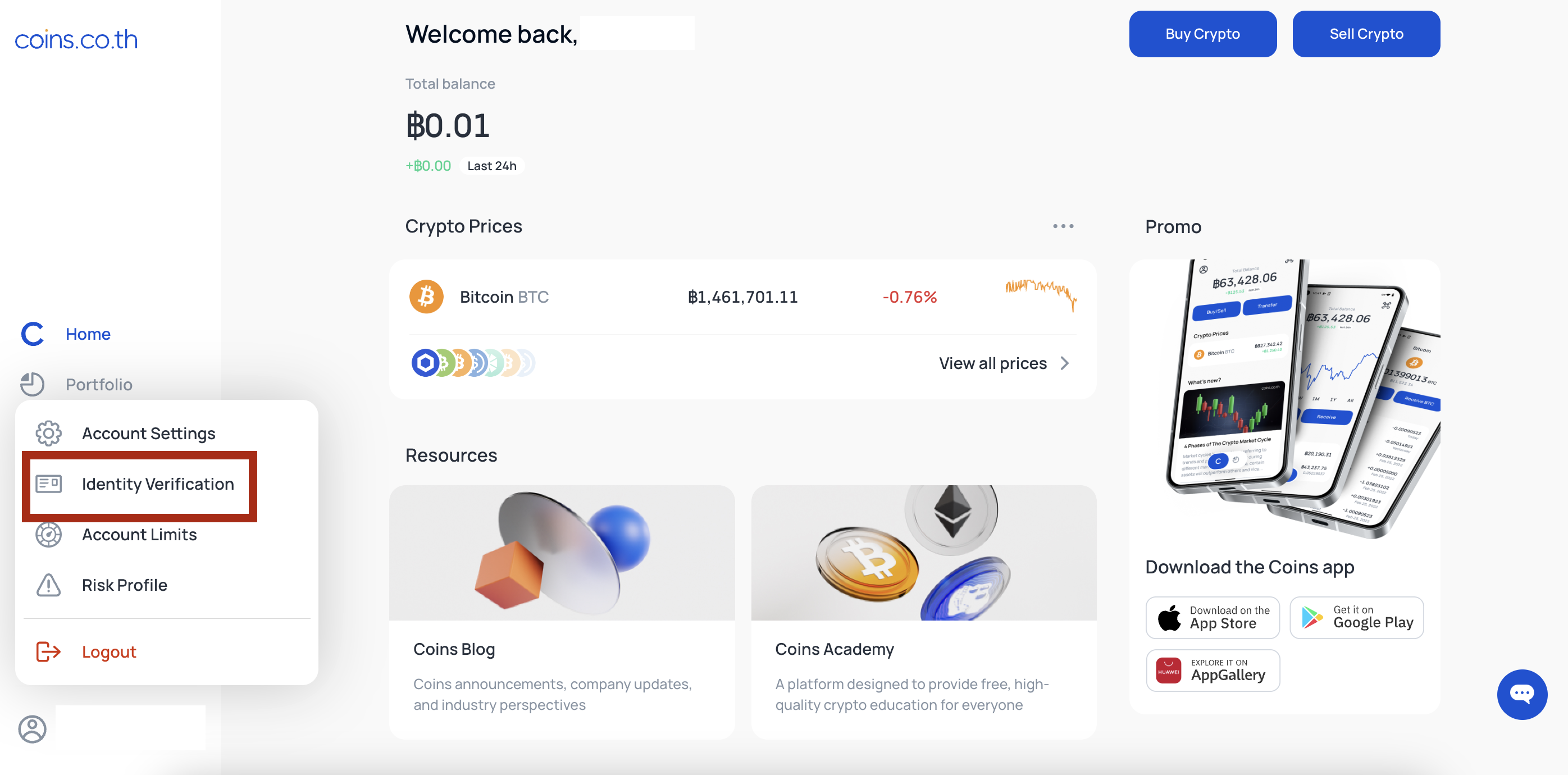The height and width of the screenshot is (775, 1568).
Task: Select Account Limits menu entry
Action: pyautogui.click(x=139, y=535)
